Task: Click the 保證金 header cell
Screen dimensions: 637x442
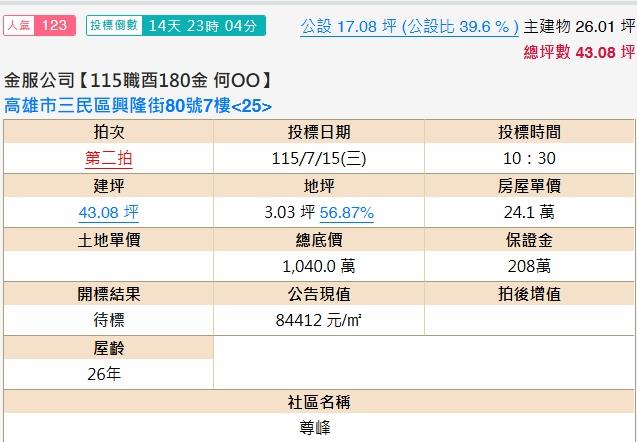Action: (x=529, y=240)
